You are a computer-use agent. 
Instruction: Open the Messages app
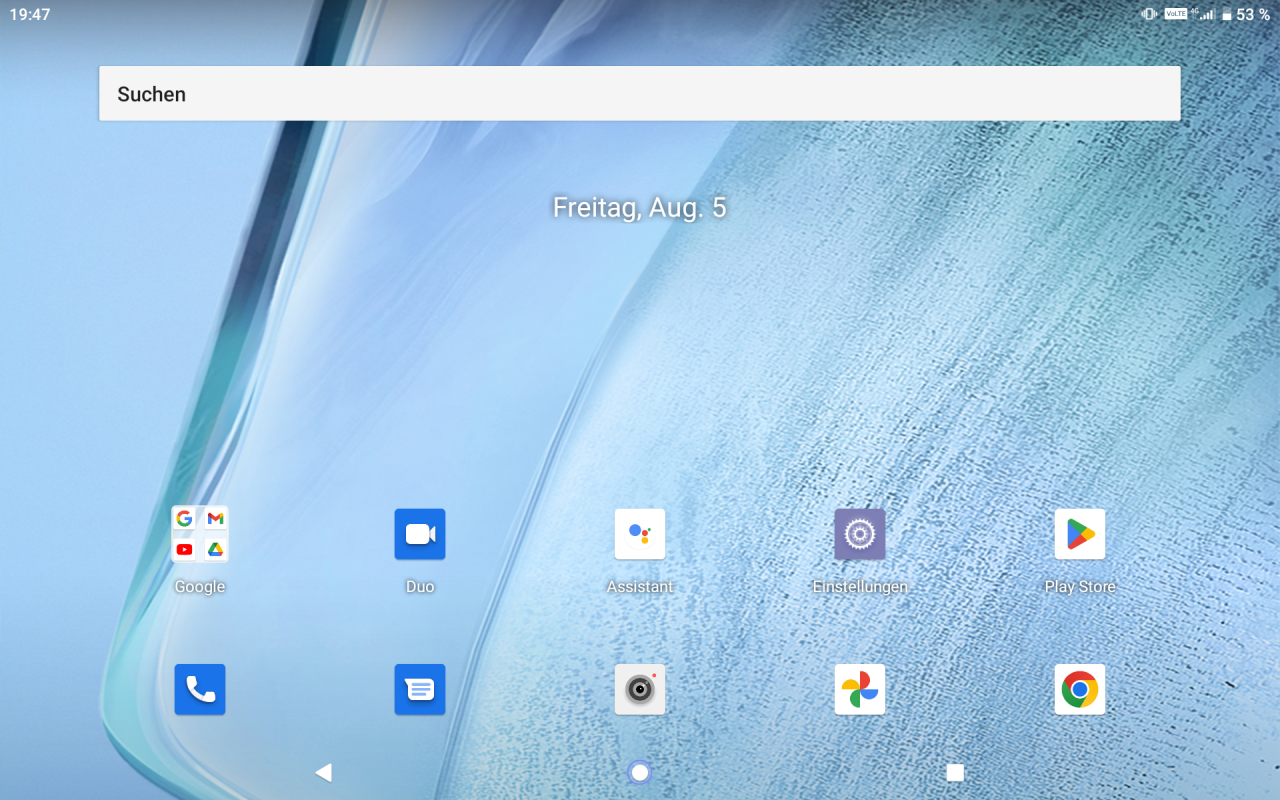(420, 689)
